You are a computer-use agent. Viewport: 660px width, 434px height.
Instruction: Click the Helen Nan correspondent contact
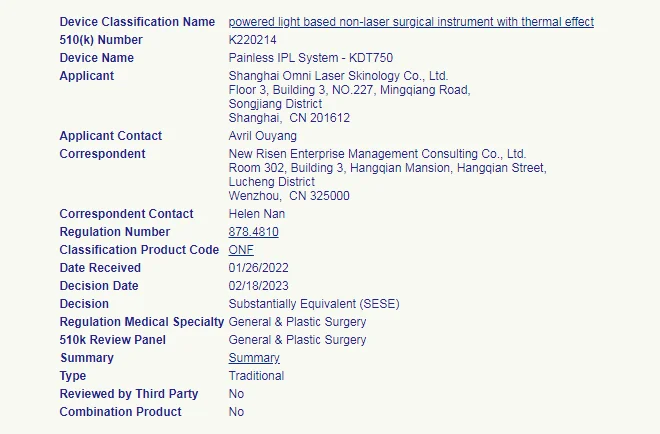(257, 214)
